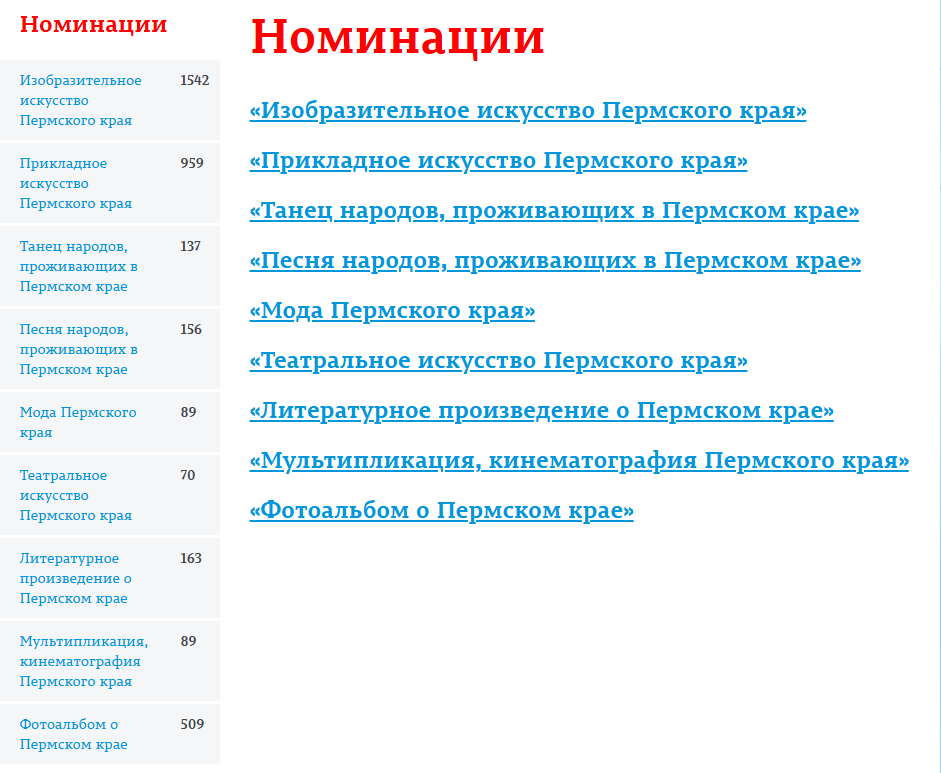
Task: Choose sidebar item Фотоальбом with 509 entries
Action: pos(73,734)
